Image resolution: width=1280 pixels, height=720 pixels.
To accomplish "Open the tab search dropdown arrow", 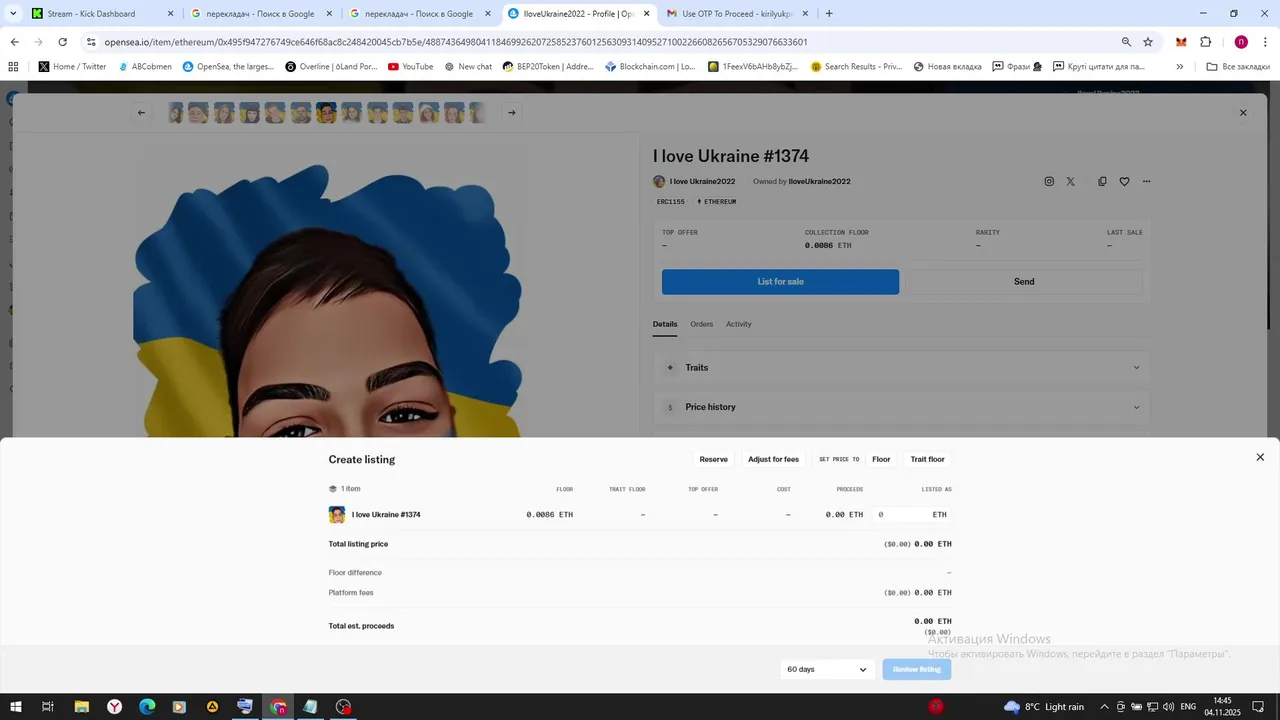I will [x=13, y=14].
